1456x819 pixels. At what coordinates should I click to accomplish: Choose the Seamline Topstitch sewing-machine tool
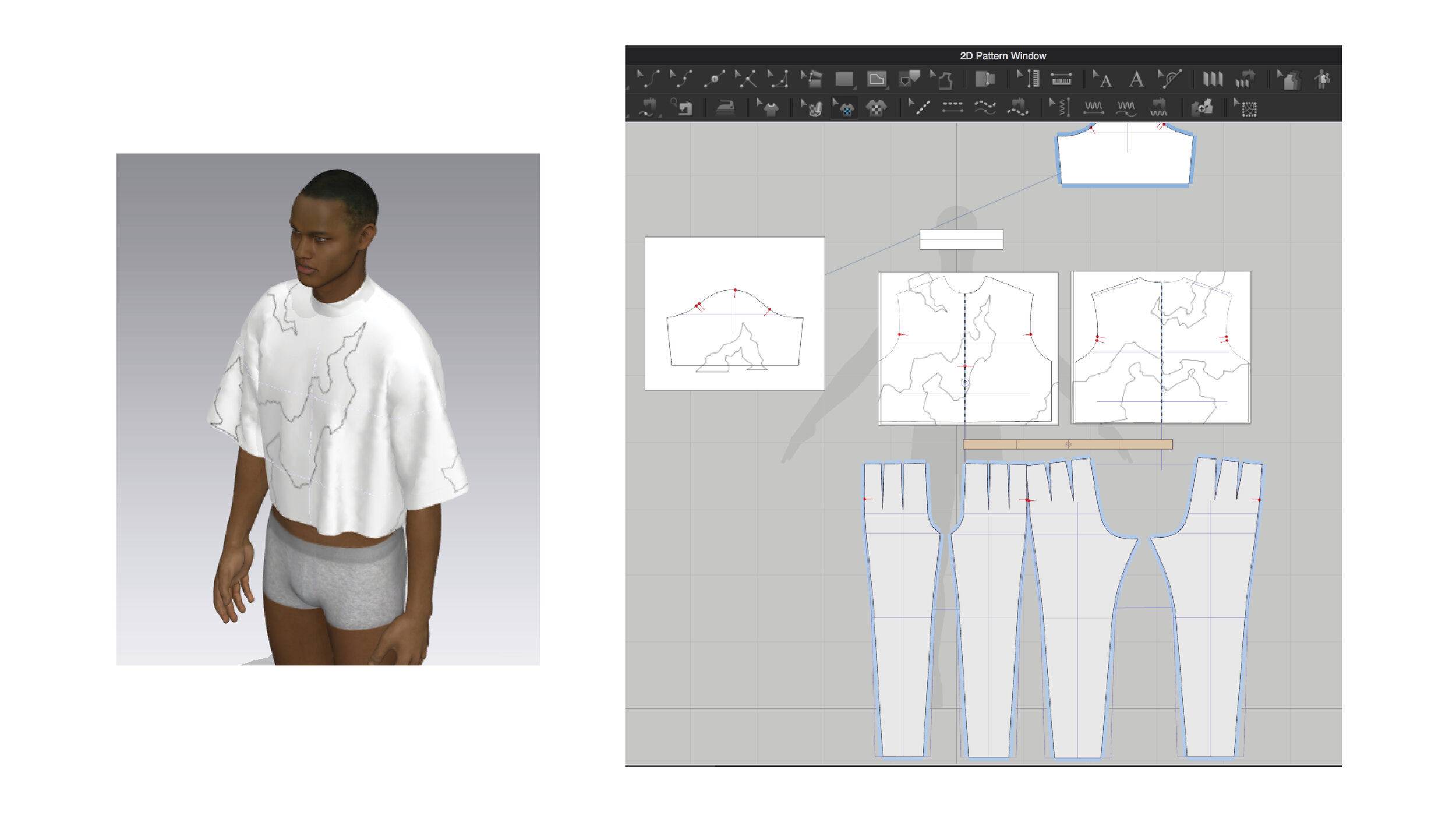(1017, 108)
